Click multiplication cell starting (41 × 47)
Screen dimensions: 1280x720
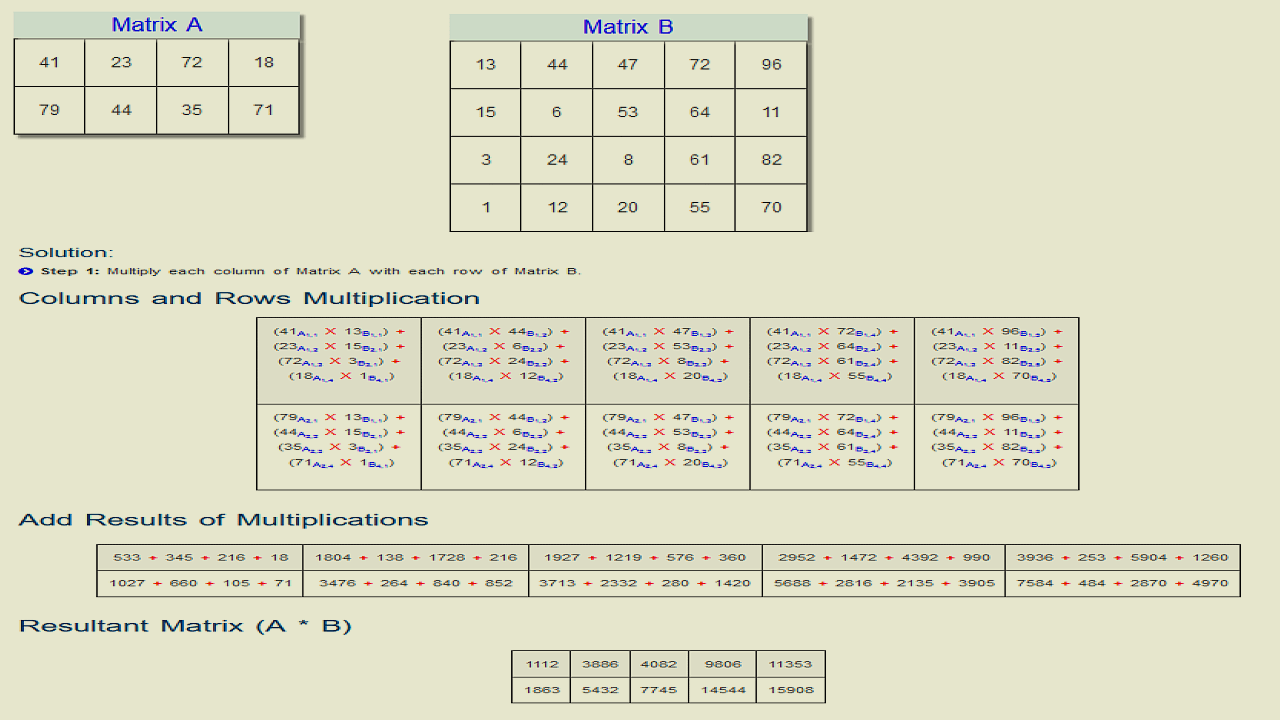pyautogui.click(x=668, y=361)
